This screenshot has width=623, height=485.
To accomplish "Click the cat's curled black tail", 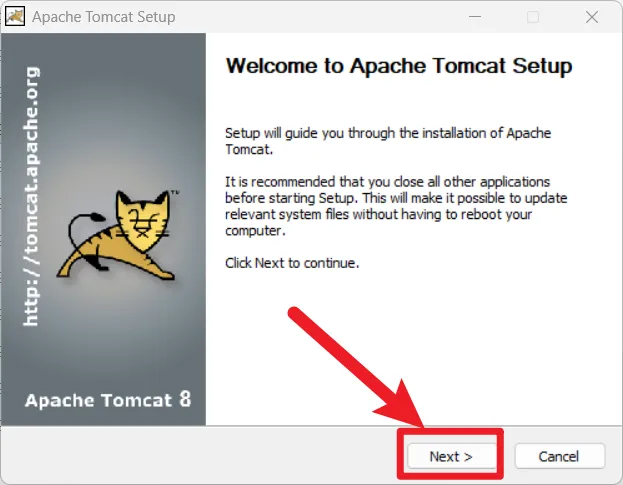I will coord(85,239).
